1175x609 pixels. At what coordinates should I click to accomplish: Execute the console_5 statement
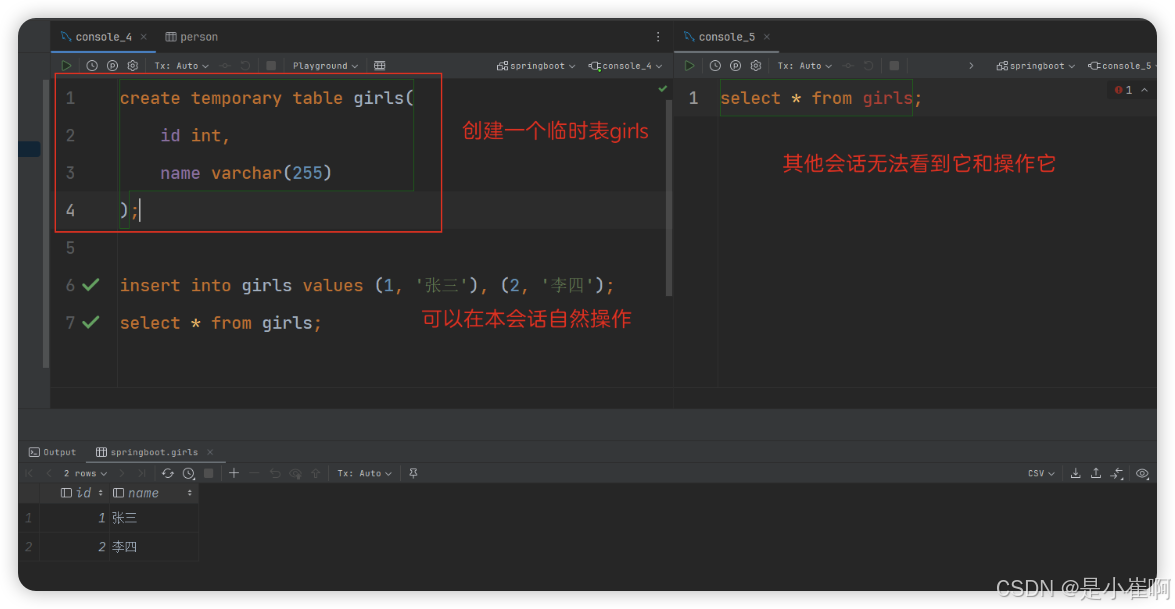(689, 65)
